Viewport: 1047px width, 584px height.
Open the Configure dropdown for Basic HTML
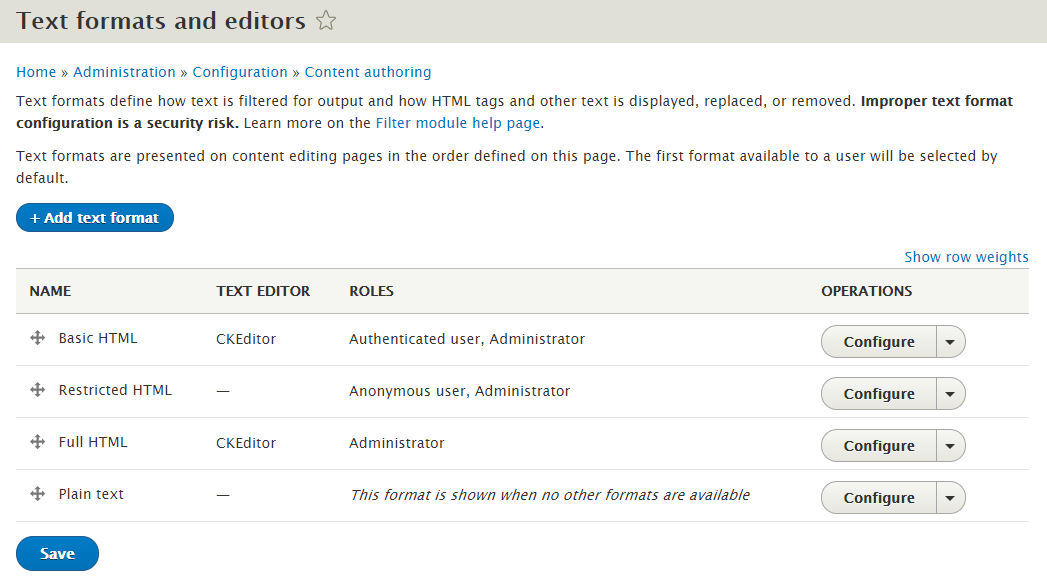[x=948, y=341]
